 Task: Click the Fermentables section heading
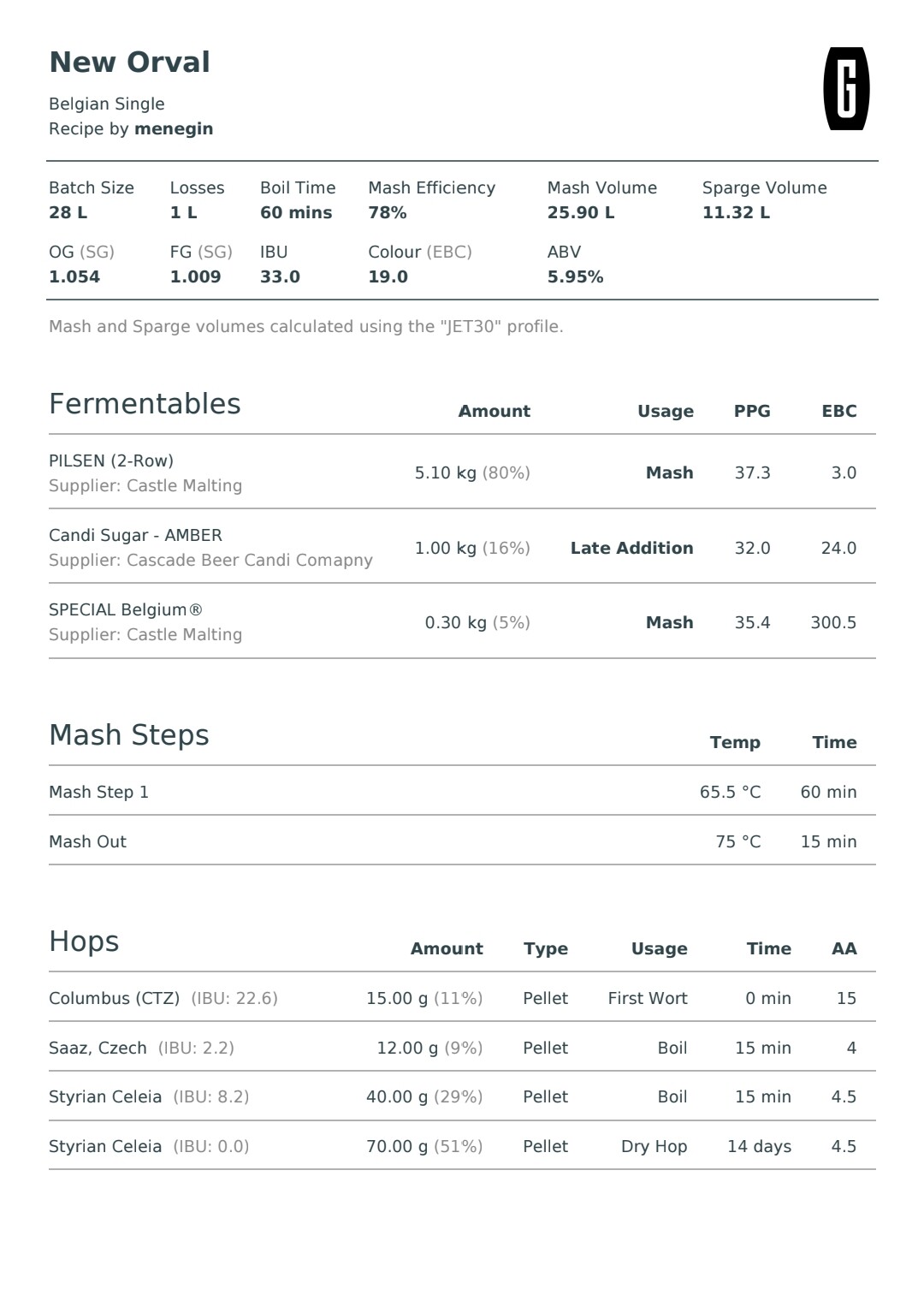pyautogui.click(x=145, y=404)
